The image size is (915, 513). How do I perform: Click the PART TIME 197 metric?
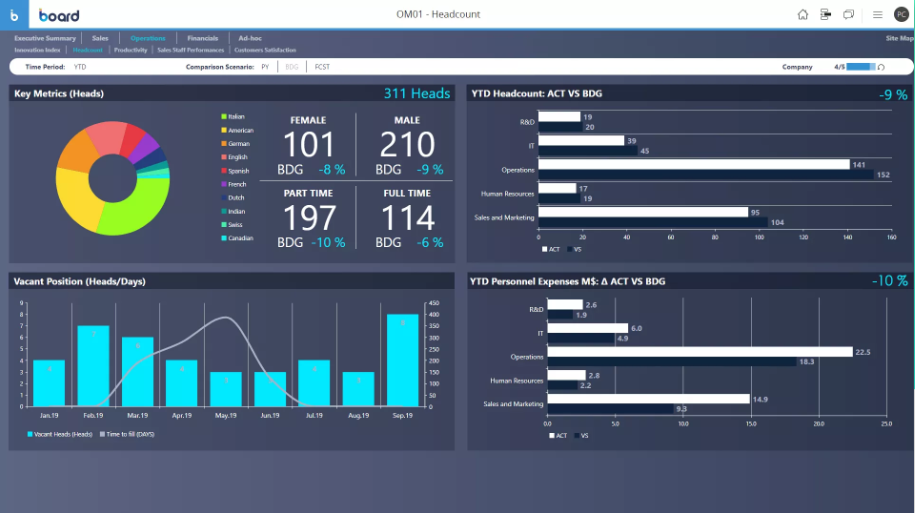[x=308, y=219]
